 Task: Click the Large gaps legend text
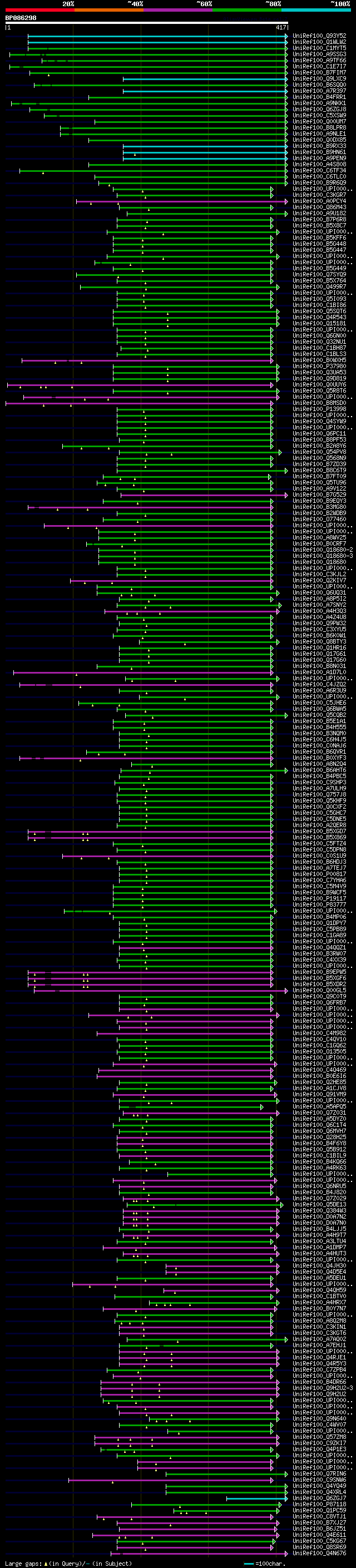68,1562
